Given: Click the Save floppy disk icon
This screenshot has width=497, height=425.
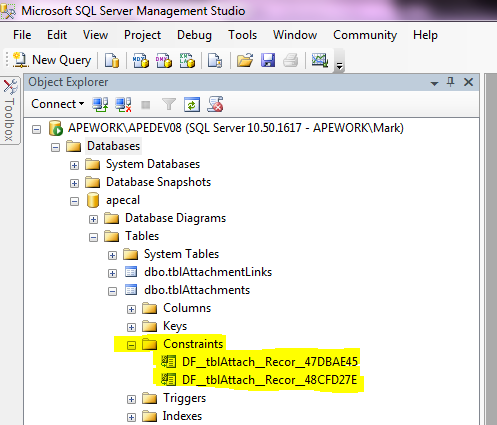Looking at the screenshot, I should tap(268, 61).
